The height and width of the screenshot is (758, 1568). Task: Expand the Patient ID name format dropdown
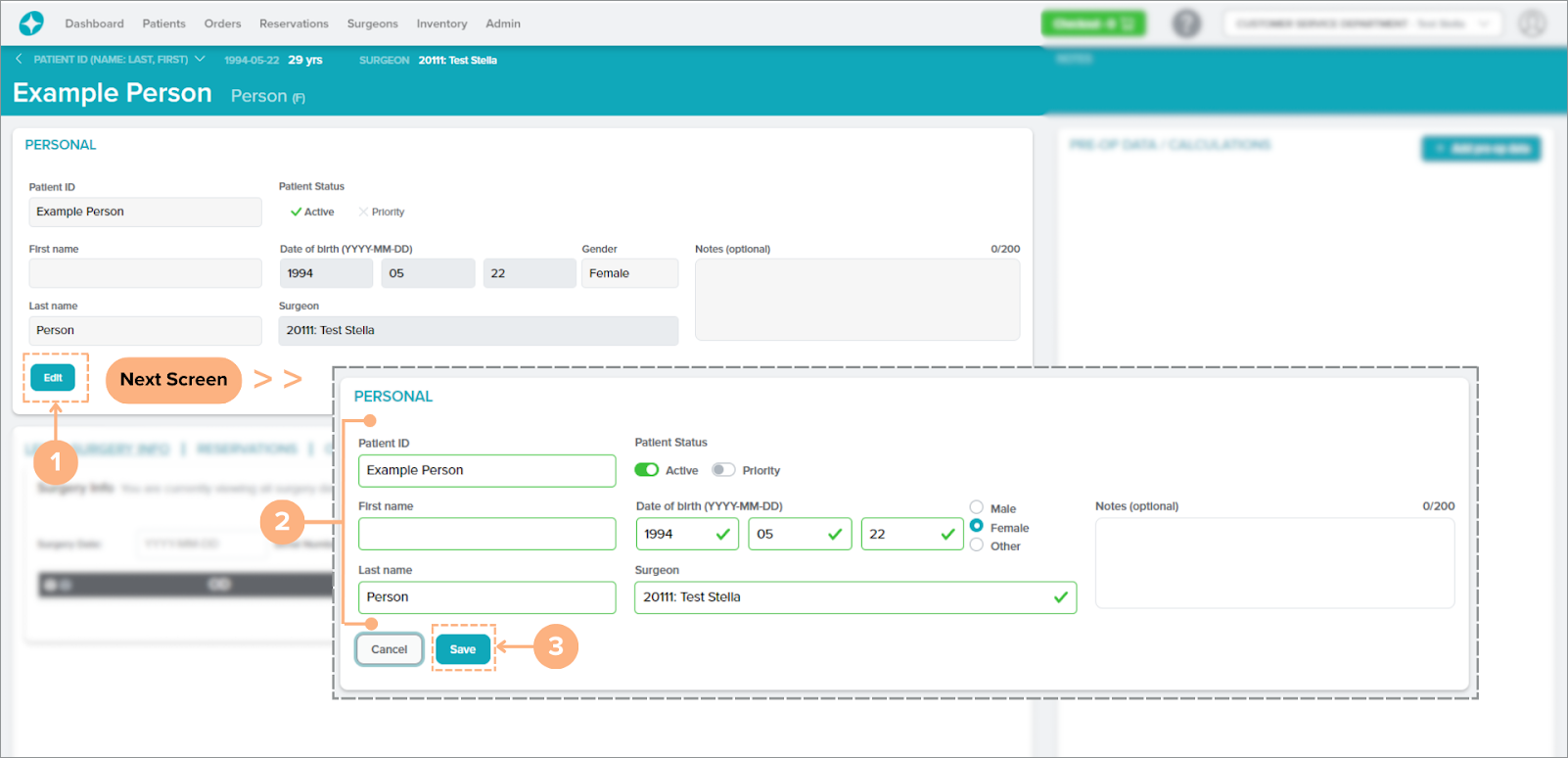tap(200, 60)
